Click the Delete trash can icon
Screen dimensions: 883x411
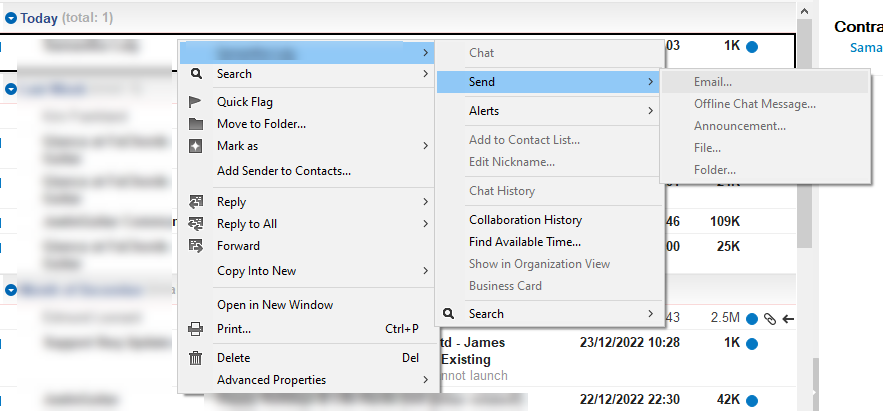point(196,358)
